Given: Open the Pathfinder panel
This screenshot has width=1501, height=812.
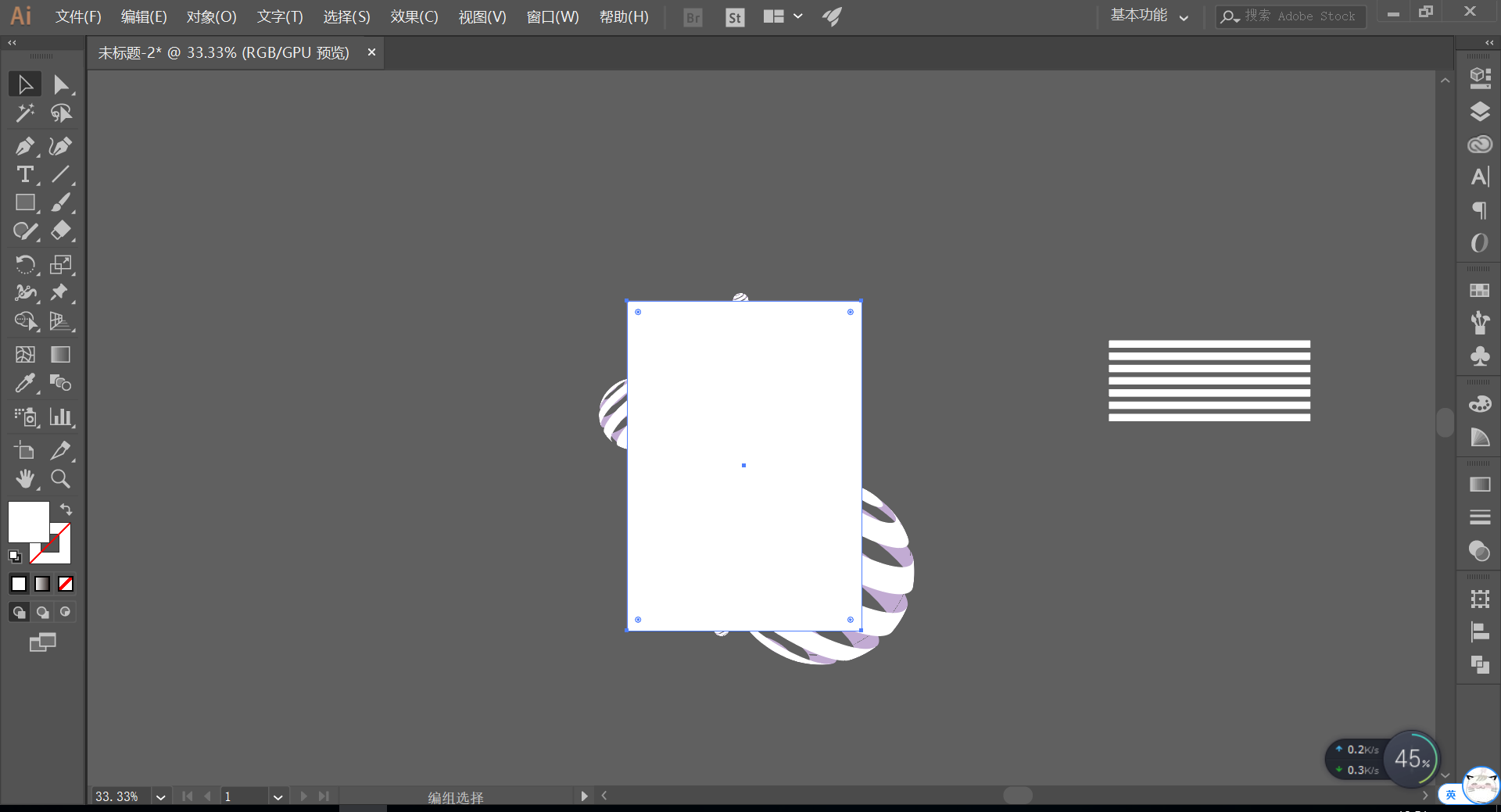Looking at the screenshot, I should point(1479,664).
